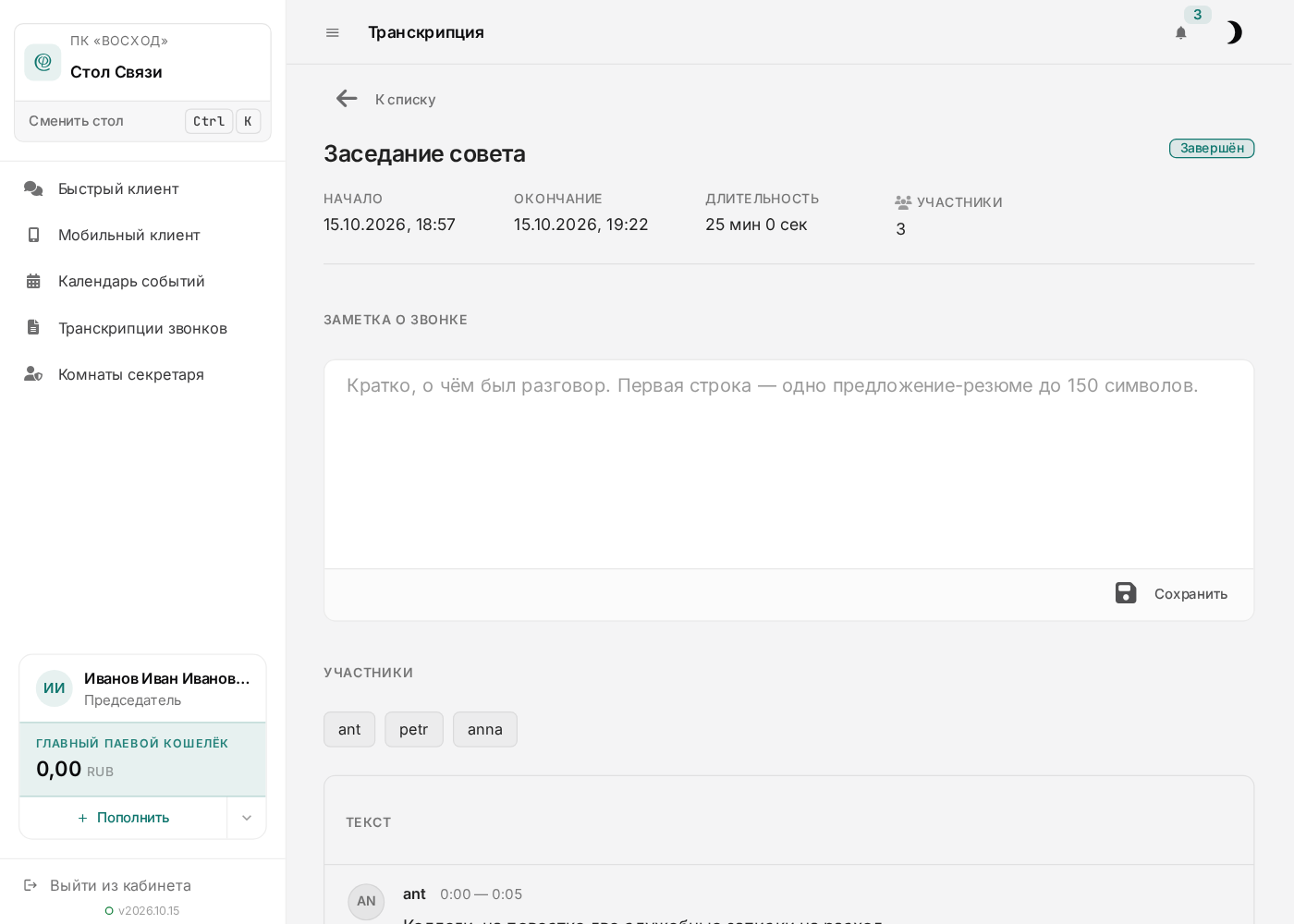Expand the wallet top-up dropdown chevron

247,818
